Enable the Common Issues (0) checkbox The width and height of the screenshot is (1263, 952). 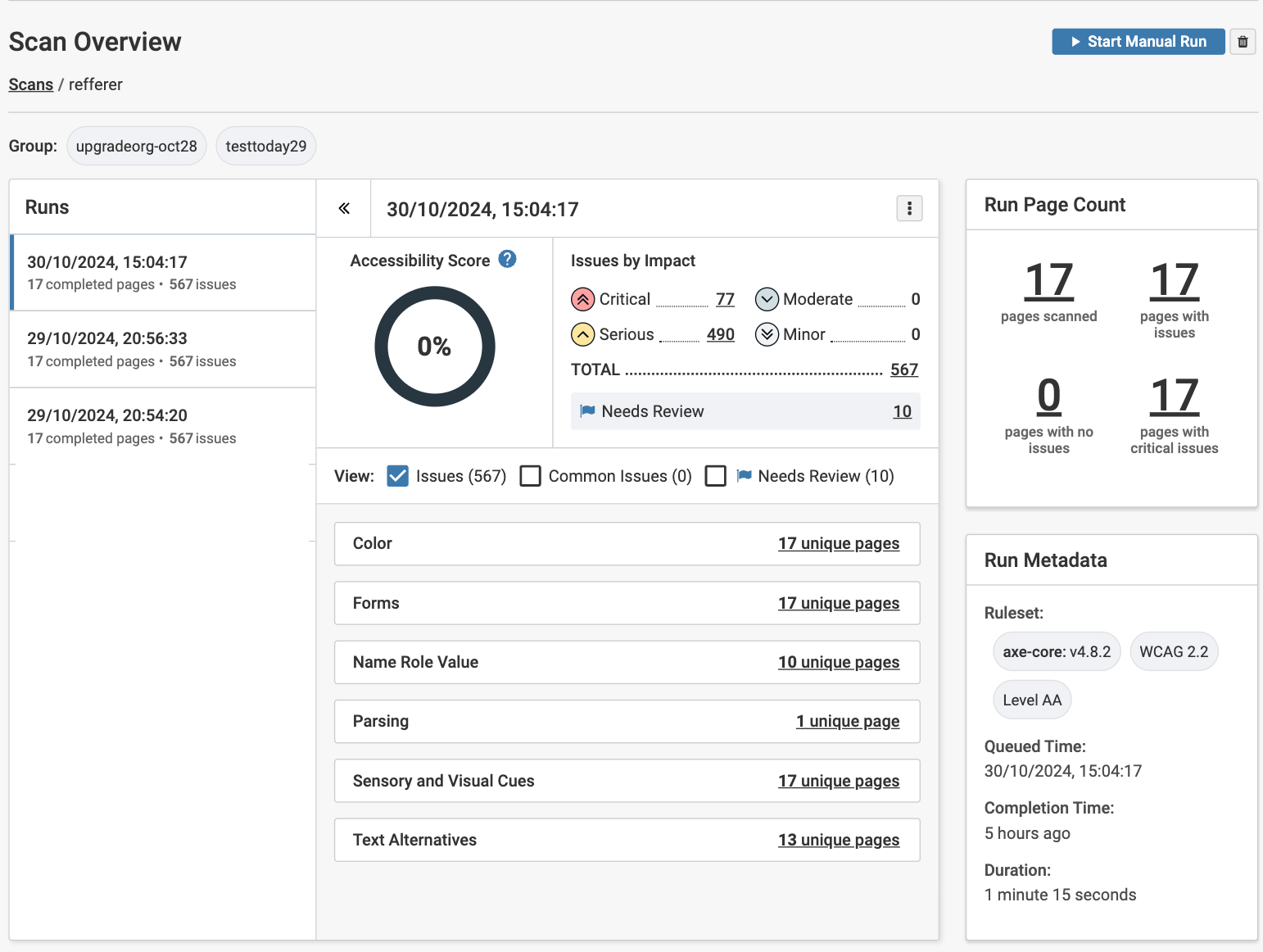(531, 476)
